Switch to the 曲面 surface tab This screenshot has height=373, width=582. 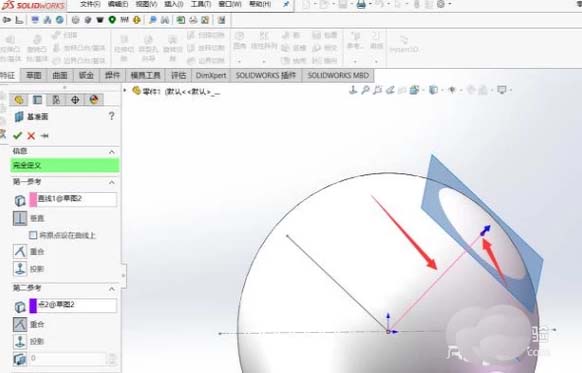coord(60,75)
